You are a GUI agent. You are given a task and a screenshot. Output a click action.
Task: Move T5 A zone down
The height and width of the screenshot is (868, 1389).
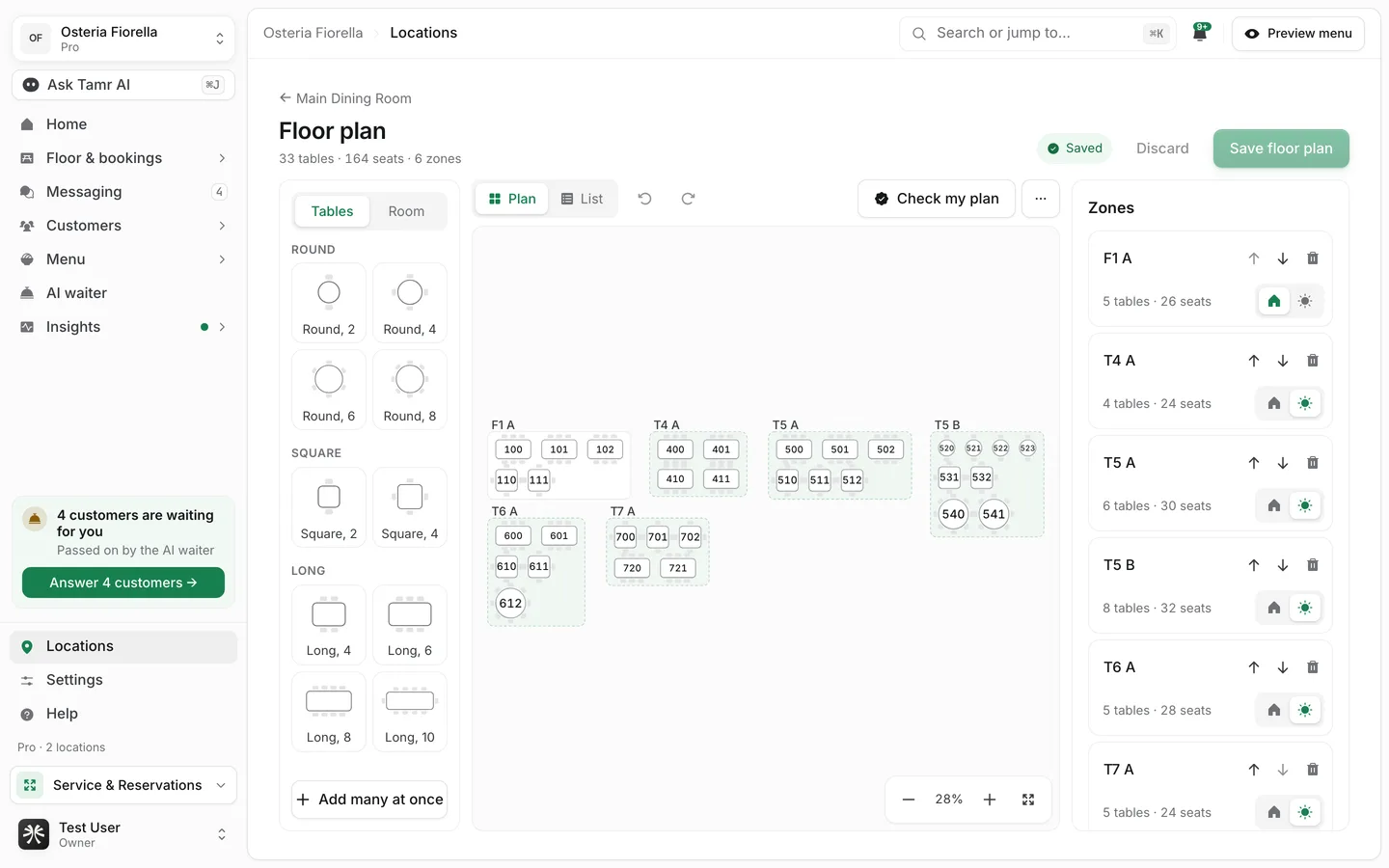click(1282, 463)
